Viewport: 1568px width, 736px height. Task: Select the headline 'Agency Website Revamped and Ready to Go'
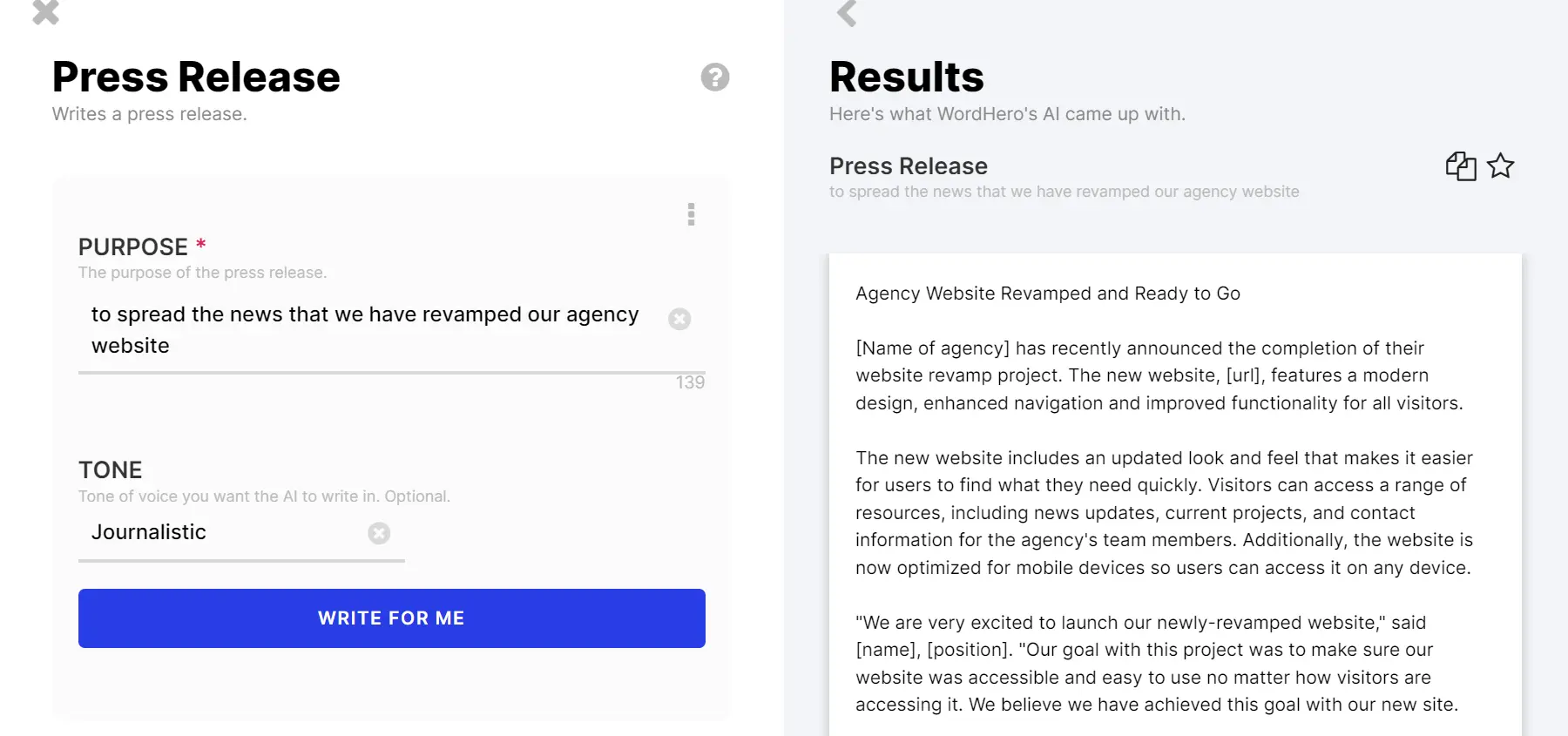click(x=1048, y=294)
